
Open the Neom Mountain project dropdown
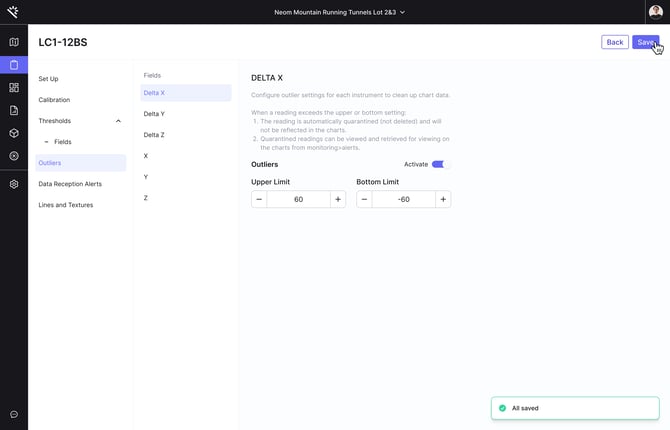(340, 12)
